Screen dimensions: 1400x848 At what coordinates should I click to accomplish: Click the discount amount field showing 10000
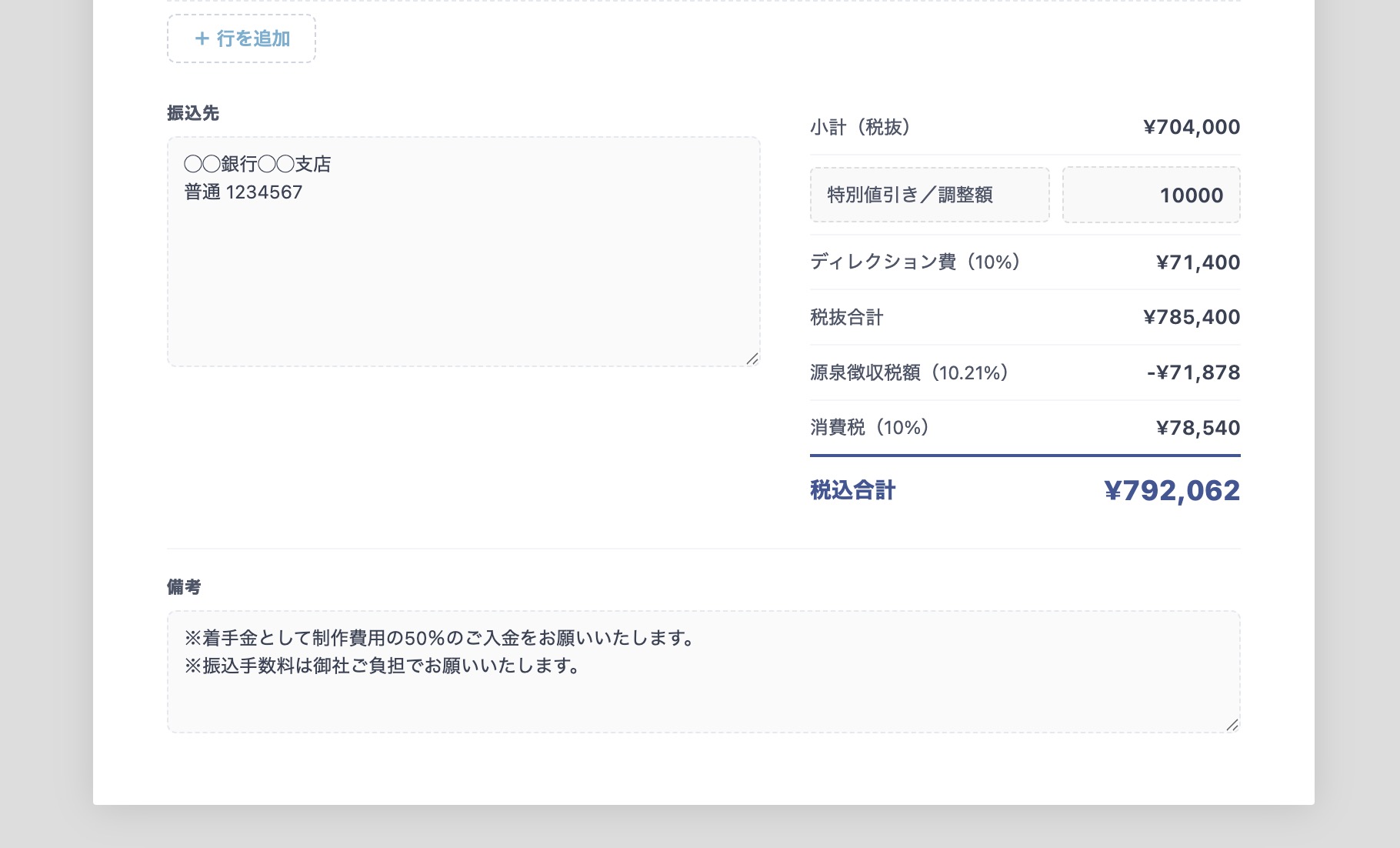(x=1151, y=195)
